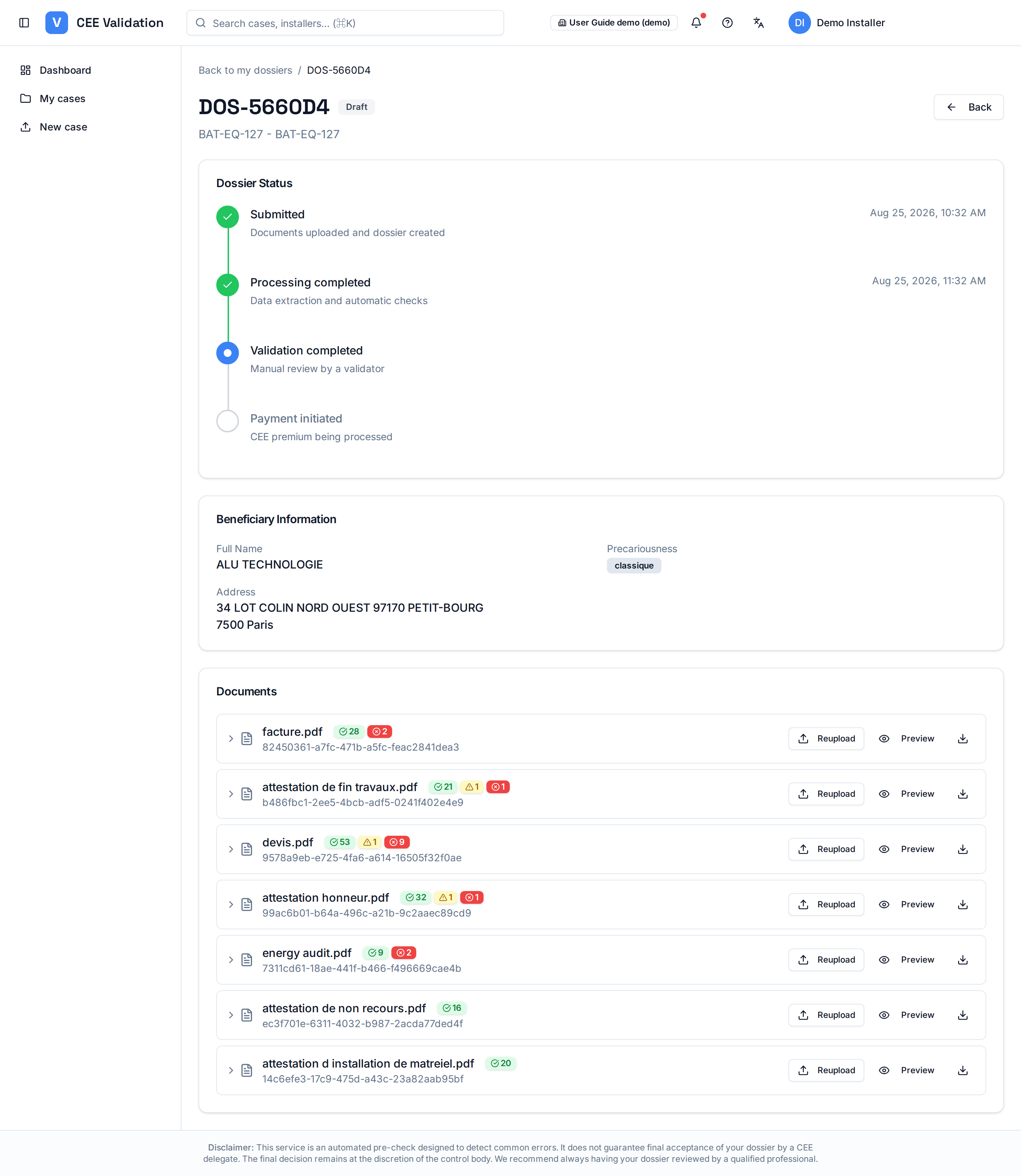The image size is (1021, 1176).
Task: Download attestation de fin travaux.pdf
Action: coord(963,794)
